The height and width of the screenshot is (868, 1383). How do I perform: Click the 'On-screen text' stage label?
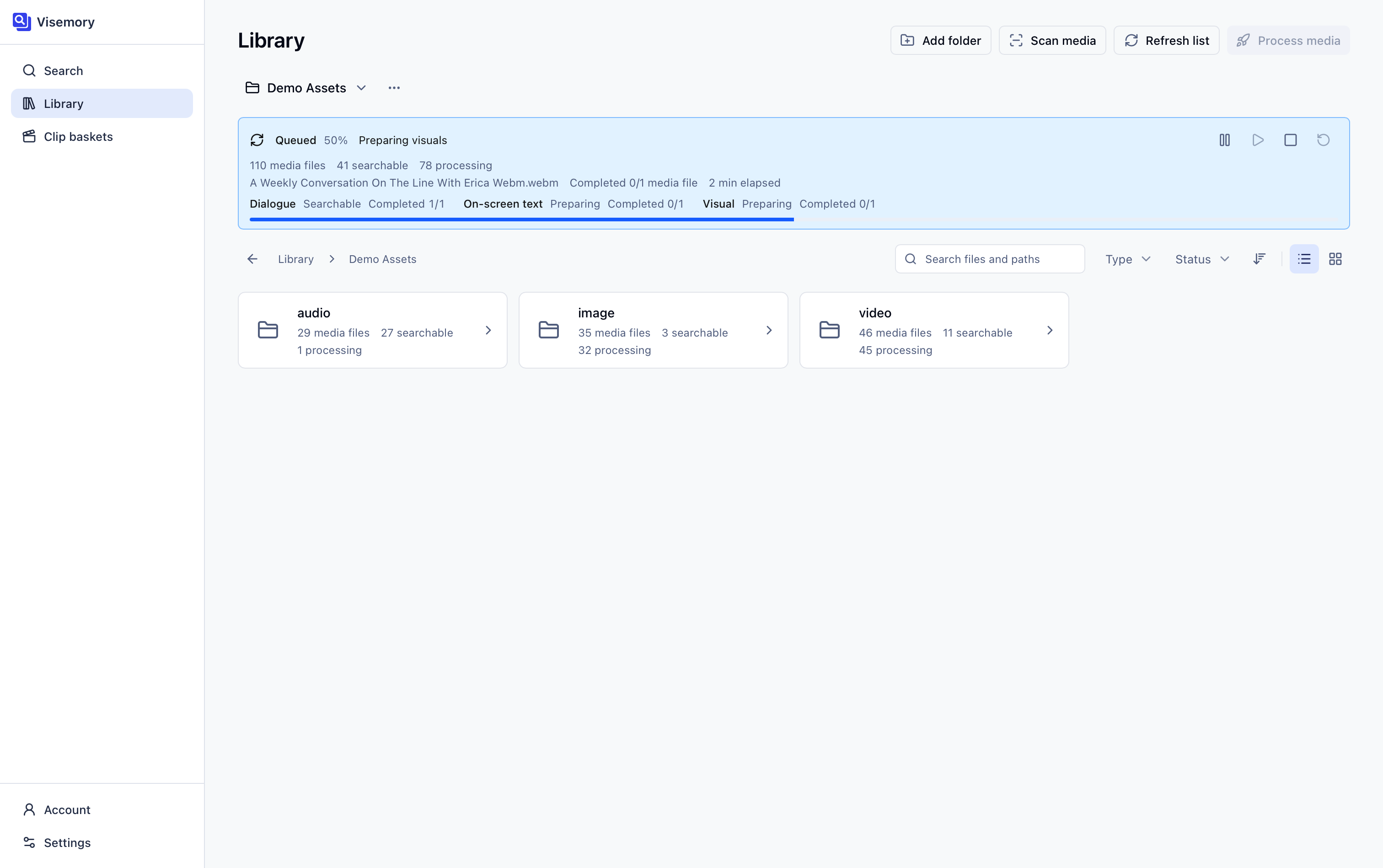tap(503, 204)
